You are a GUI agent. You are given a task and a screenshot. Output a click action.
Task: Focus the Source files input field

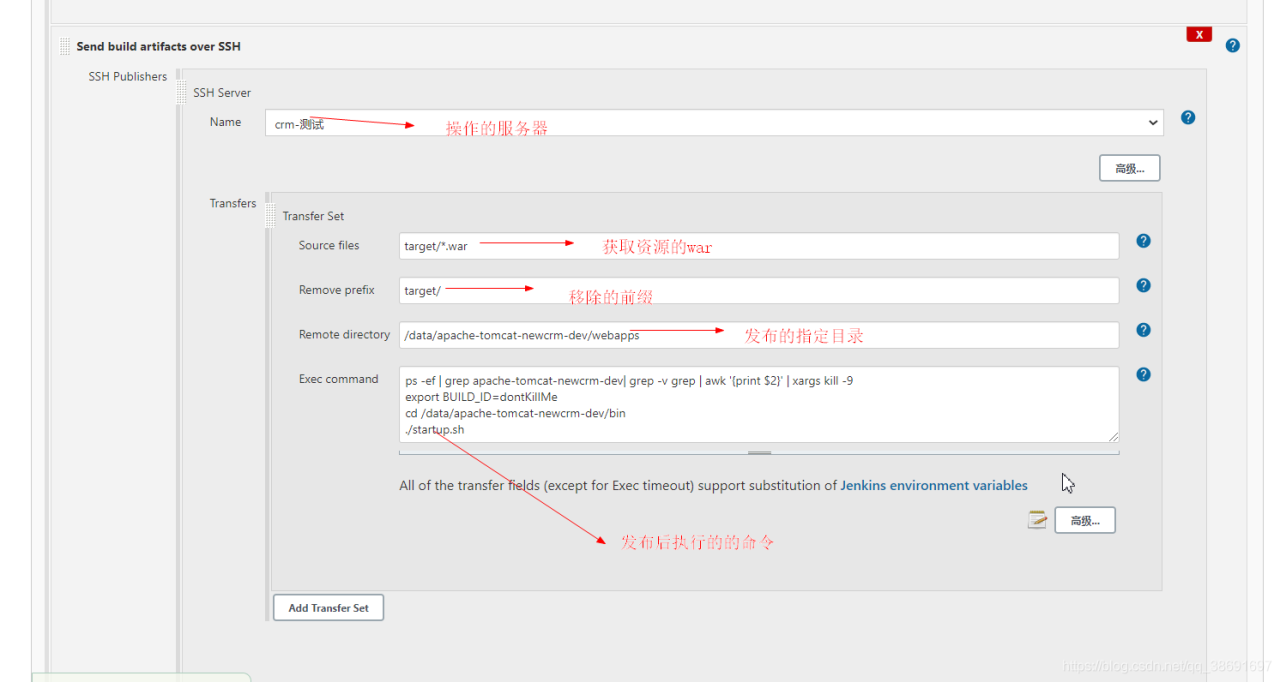point(758,246)
